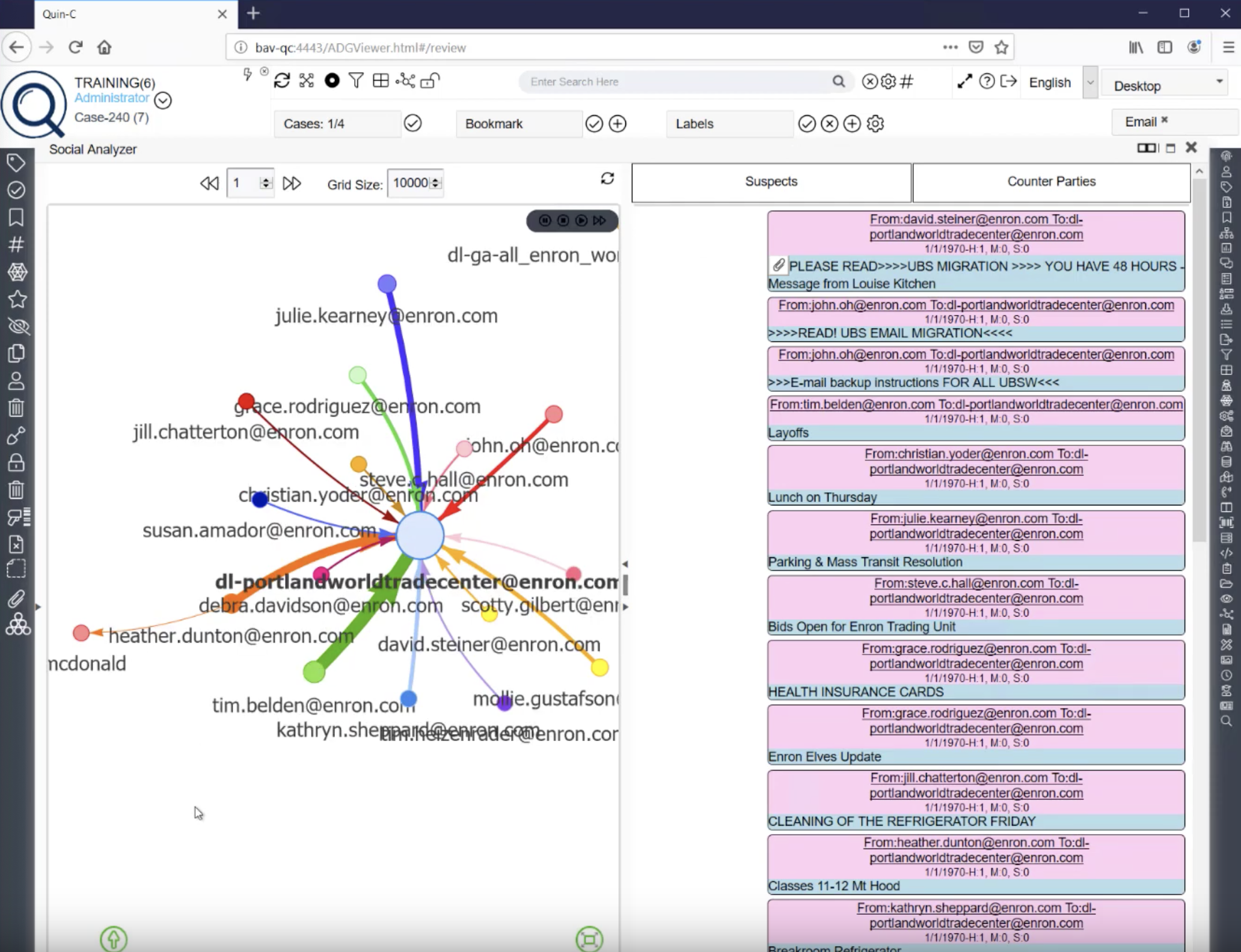Image resolution: width=1241 pixels, height=952 pixels.
Task: Click the search magnifier in search box
Action: coord(838,82)
